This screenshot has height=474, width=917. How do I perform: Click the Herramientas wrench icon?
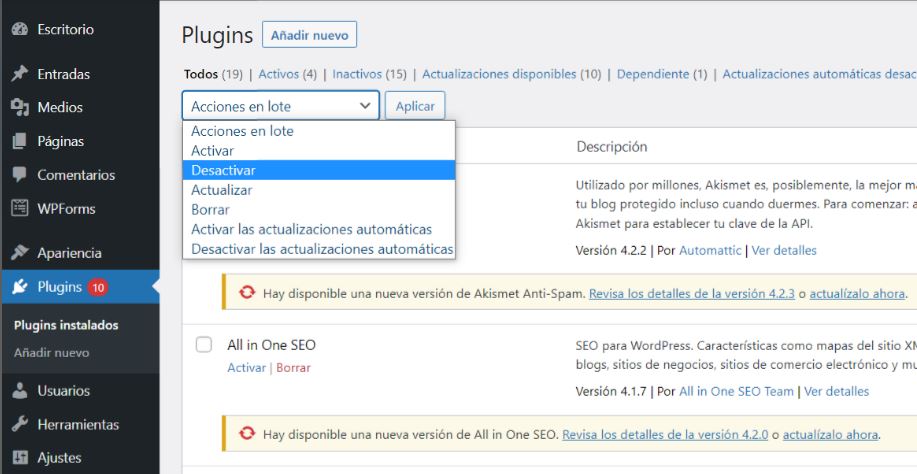[19, 425]
